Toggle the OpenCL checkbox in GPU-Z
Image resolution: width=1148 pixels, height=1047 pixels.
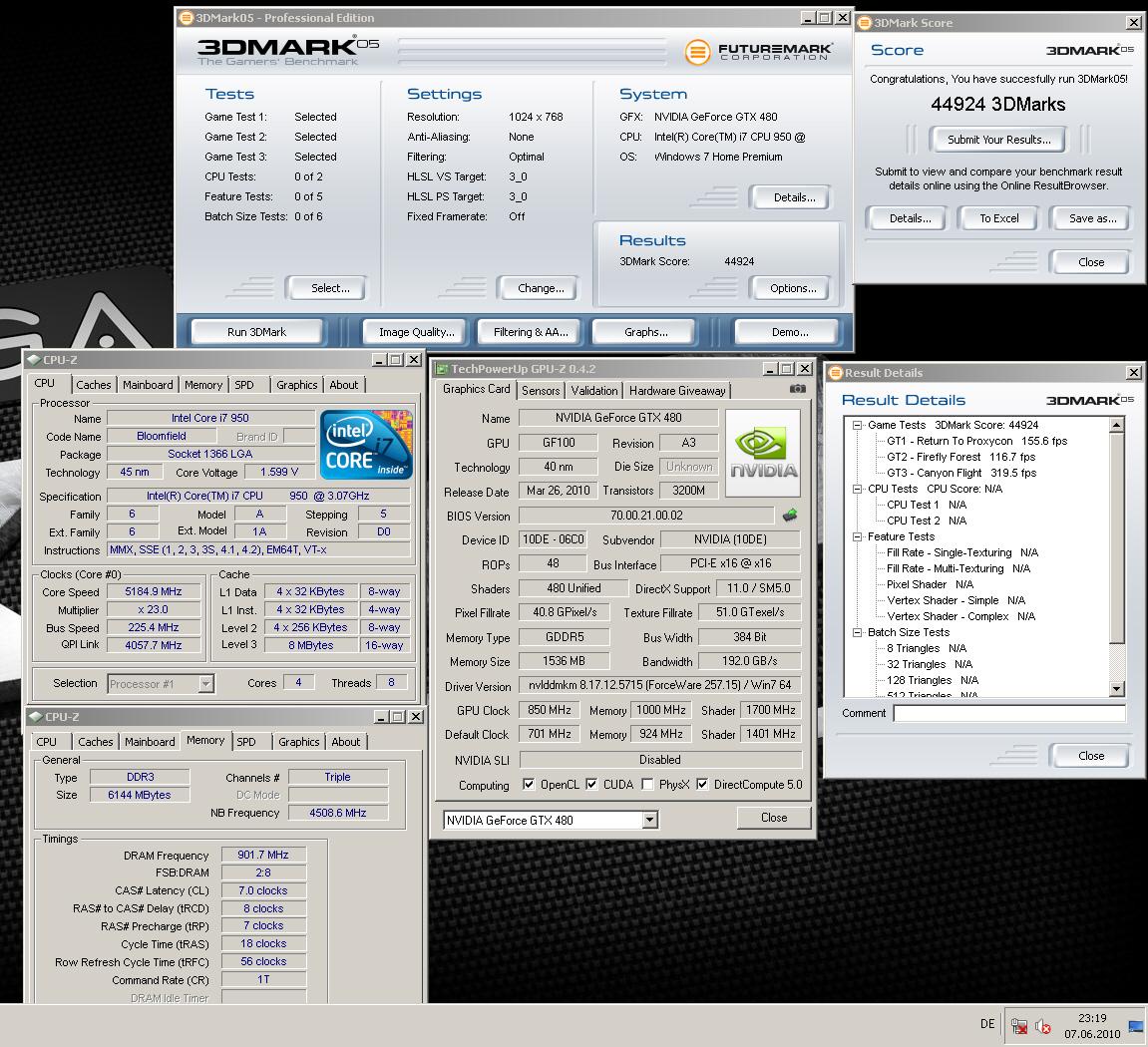529,784
